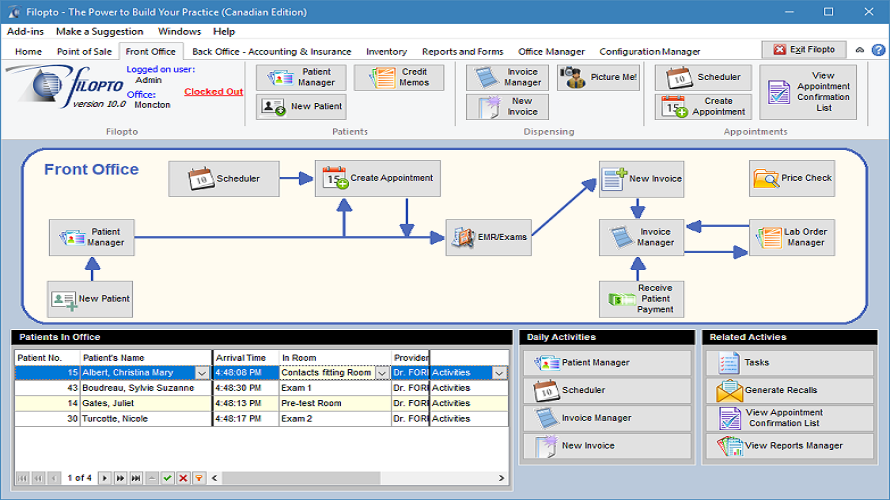The height and width of the screenshot is (500, 890).
Task: Click the filter funnel button in navigator
Action: (199, 478)
